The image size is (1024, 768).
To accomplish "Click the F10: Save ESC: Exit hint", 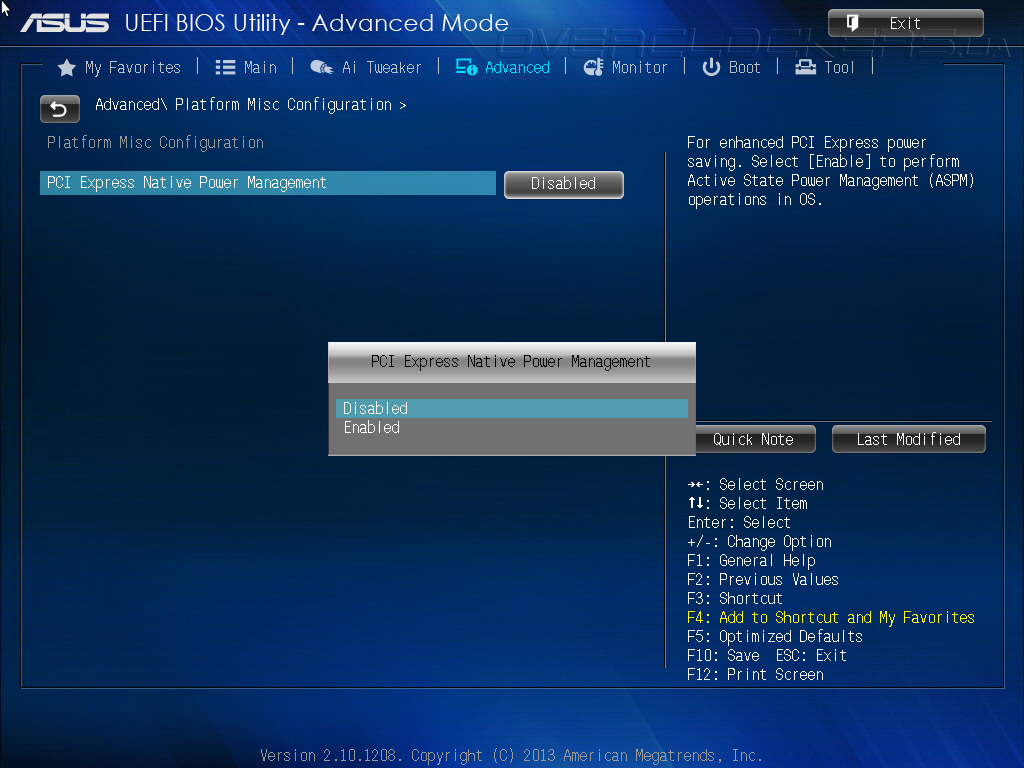I will [x=767, y=655].
